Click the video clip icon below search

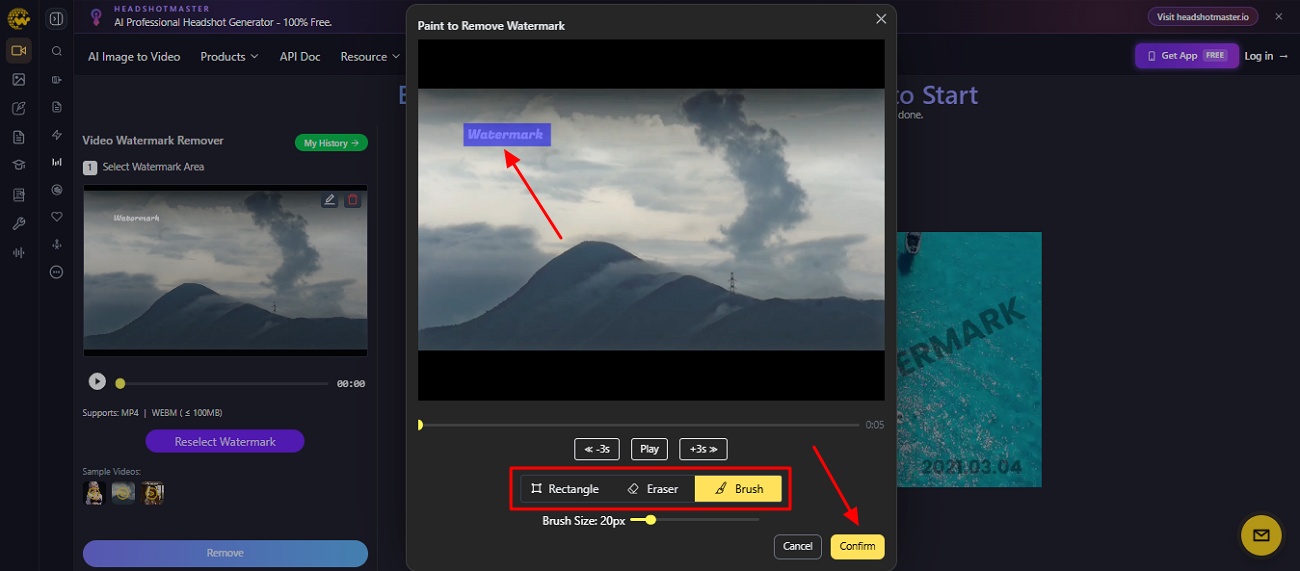click(56, 79)
